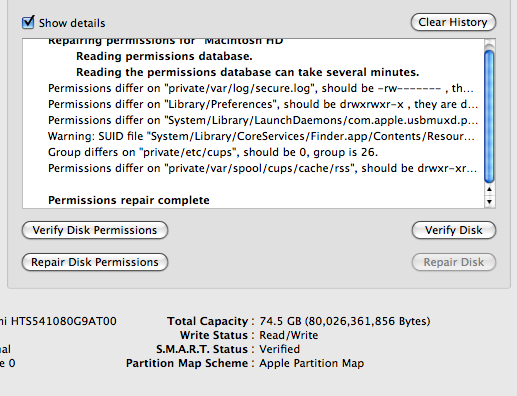This screenshot has height=396, width=517.
Task: Click the Reading permissions database line
Action: click(x=164, y=56)
